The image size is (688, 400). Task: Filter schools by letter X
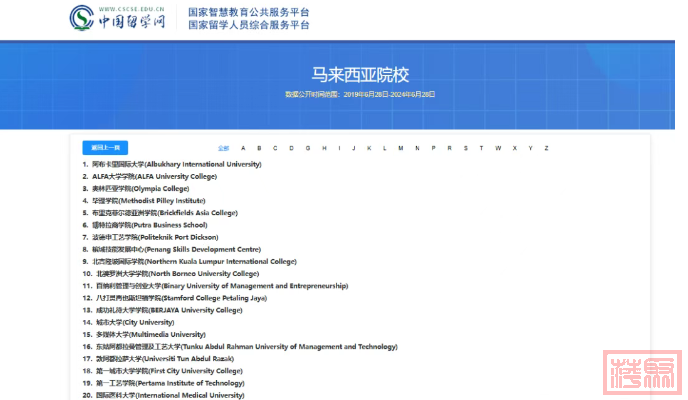[x=515, y=148]
